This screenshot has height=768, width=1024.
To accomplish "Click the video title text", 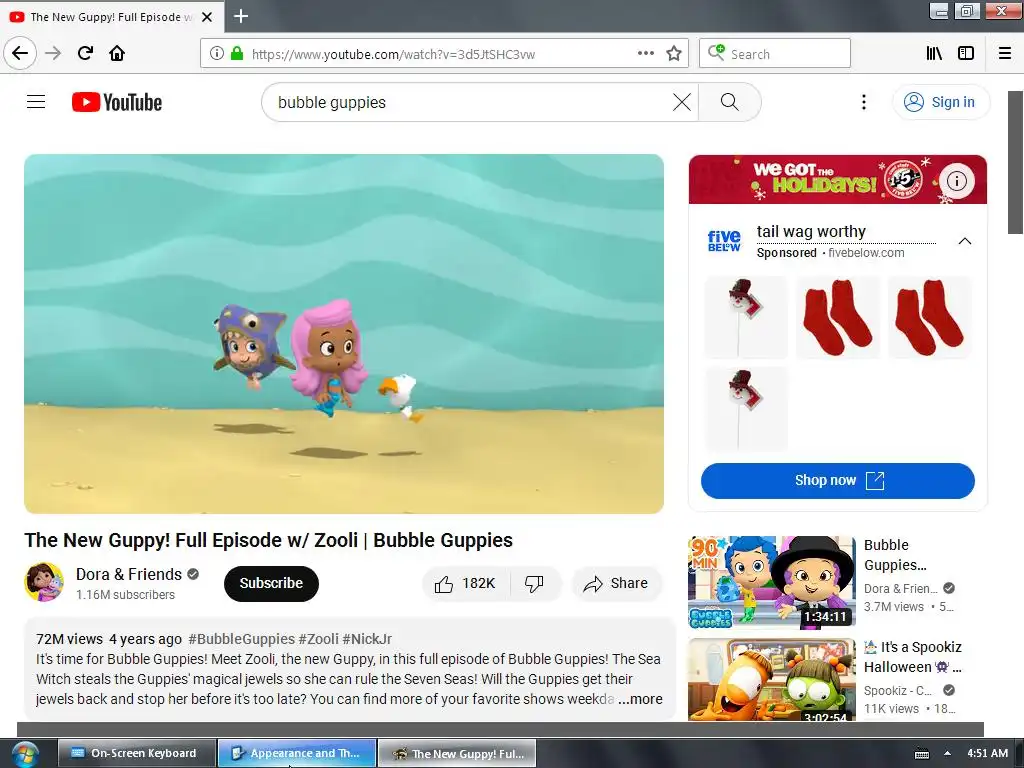I will point(268,540).
